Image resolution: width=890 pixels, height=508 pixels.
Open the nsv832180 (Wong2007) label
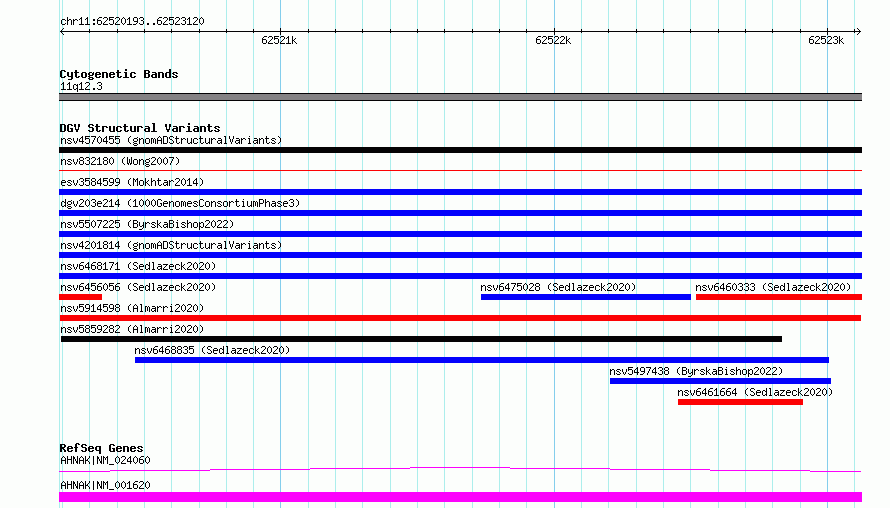(x=120, y=161)
